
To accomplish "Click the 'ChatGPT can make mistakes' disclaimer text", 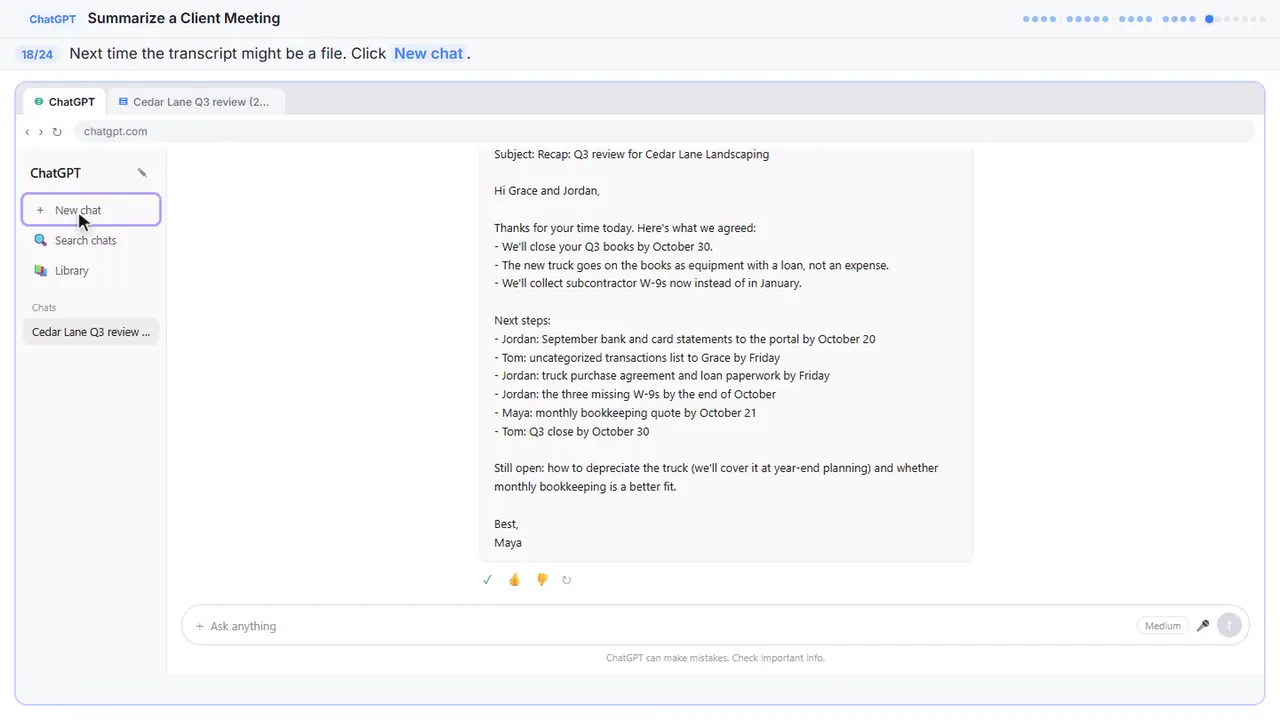I will tap(715, 658).
